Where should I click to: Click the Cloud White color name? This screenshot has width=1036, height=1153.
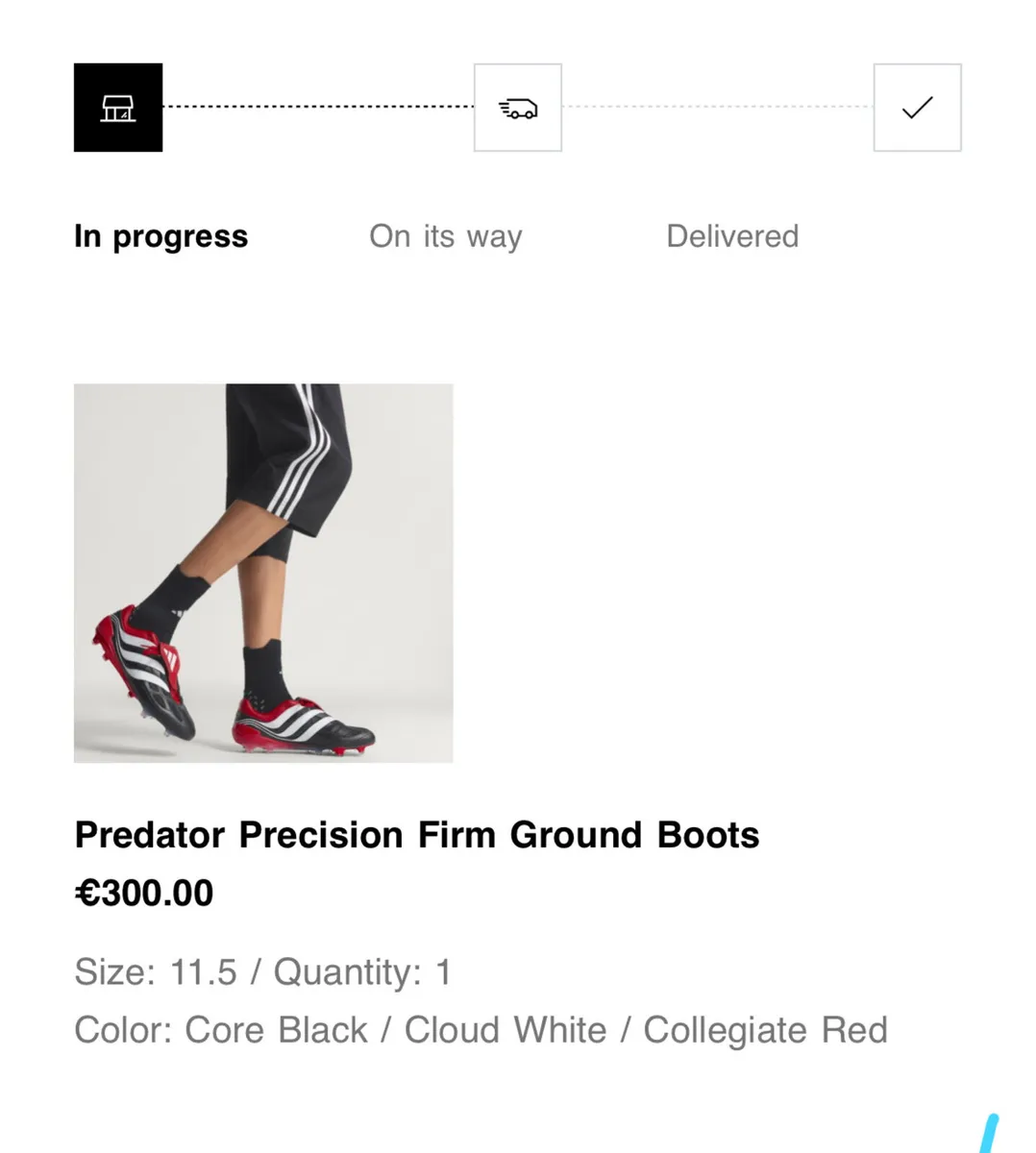pos(506,1030)
